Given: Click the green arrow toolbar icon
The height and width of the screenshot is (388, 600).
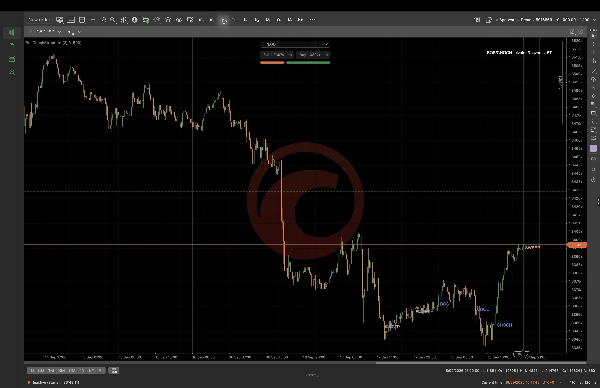Looking at the screenshot, I should pyautogui.click(x=145, y=20).
